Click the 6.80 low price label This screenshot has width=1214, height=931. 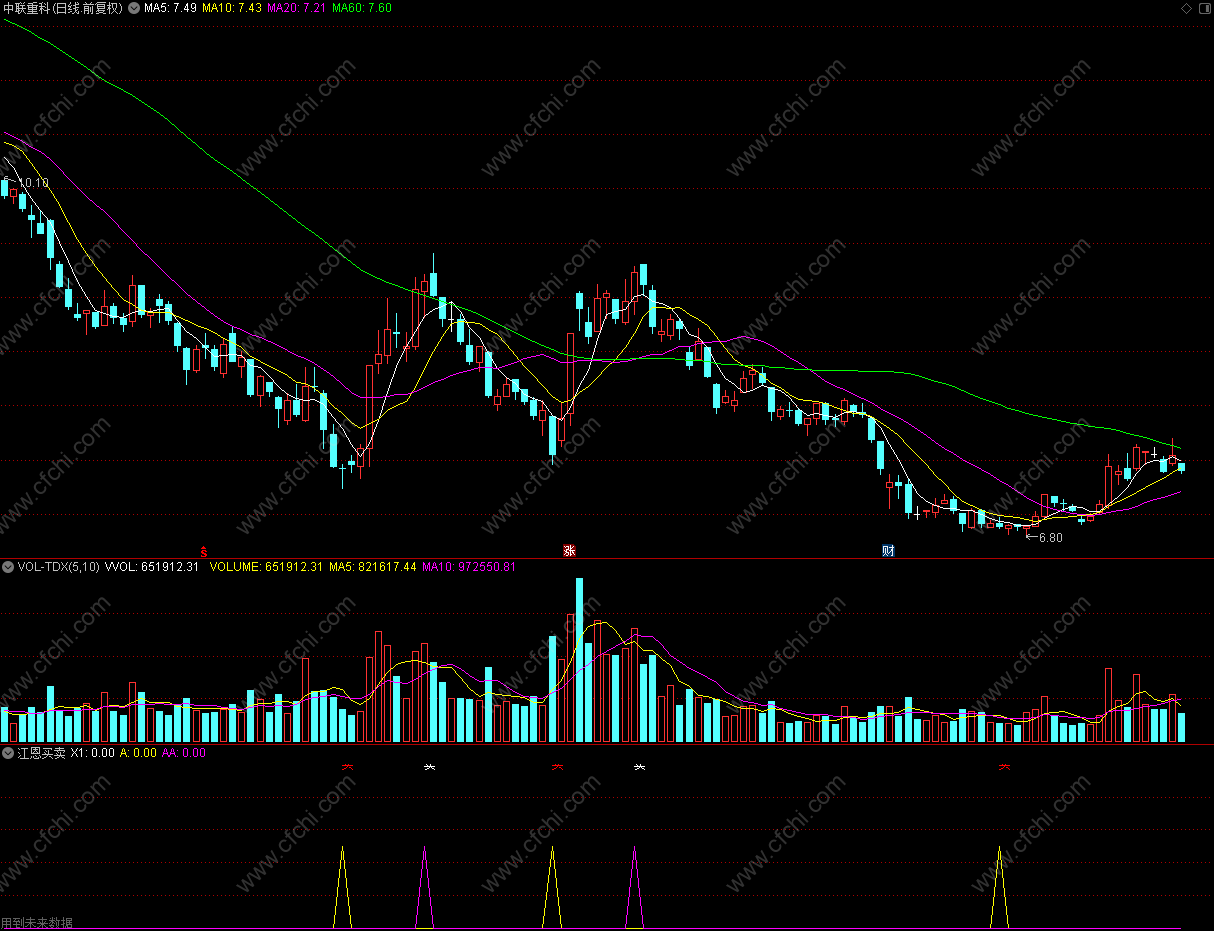click(x=1050, y=538)
